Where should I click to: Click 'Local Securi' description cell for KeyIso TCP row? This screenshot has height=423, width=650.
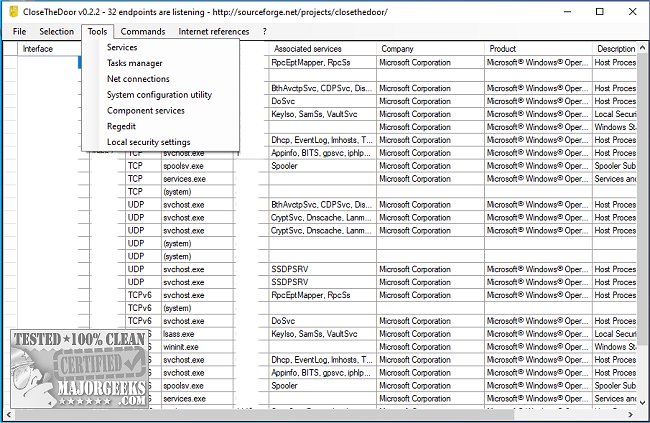coord(615,114)
